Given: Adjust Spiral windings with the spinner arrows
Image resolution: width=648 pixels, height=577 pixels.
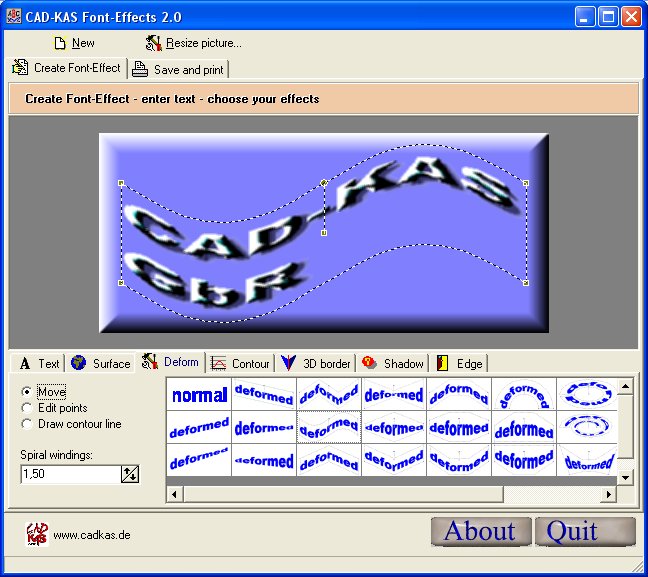Looking at the screenshot, I should coord(130,474).
